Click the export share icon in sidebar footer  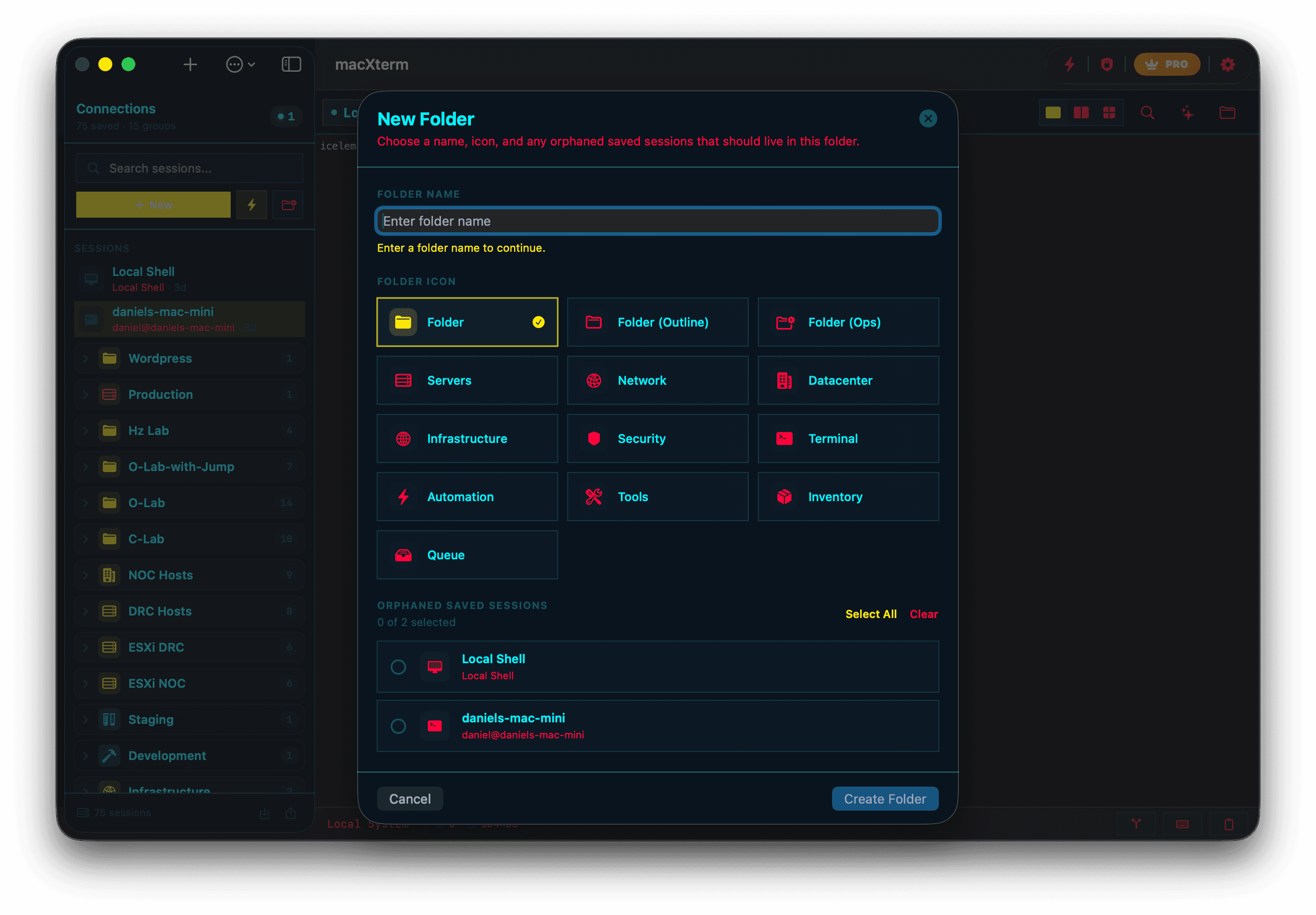290,814
